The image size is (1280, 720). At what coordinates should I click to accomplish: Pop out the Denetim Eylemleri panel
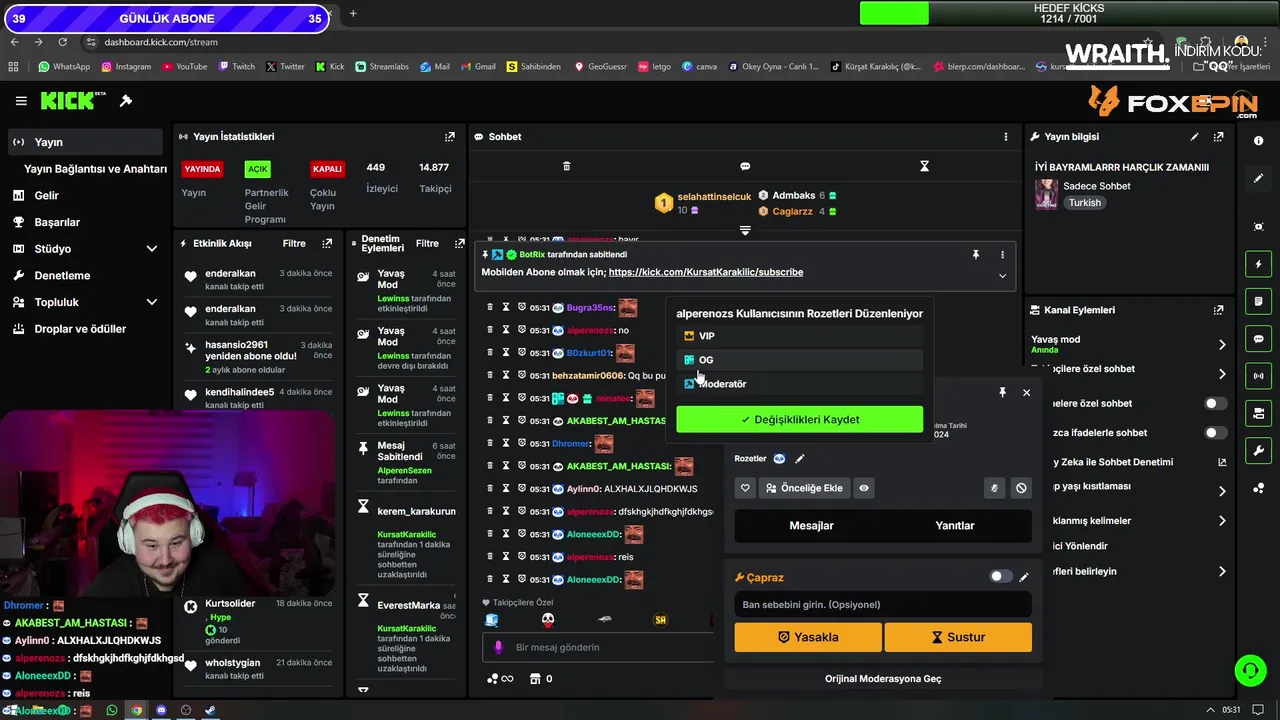[459, 243]
